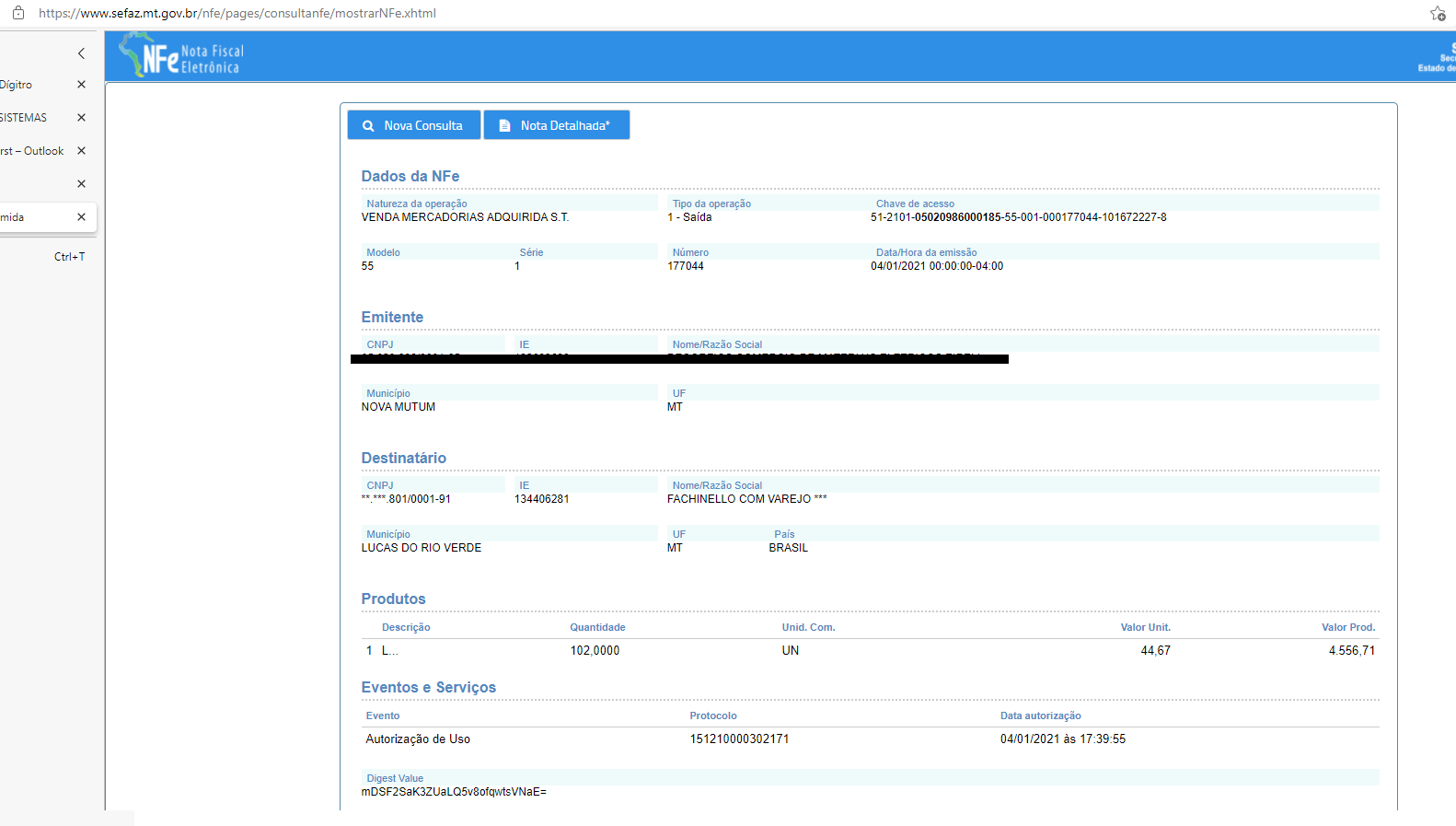This screenshot has height=826, width=1456.
Task: Click the Quantidade column header
Action: pos(597,627)
